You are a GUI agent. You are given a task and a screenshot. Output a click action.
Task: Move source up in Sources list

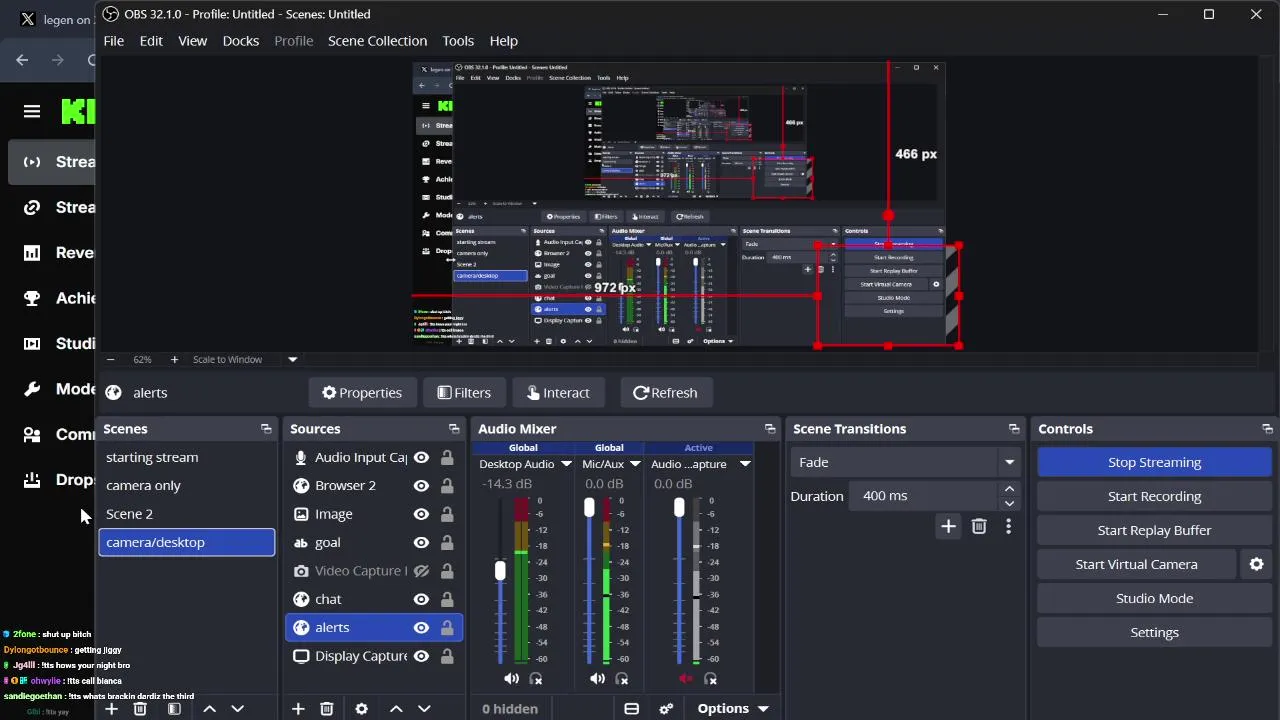[396, 708]
